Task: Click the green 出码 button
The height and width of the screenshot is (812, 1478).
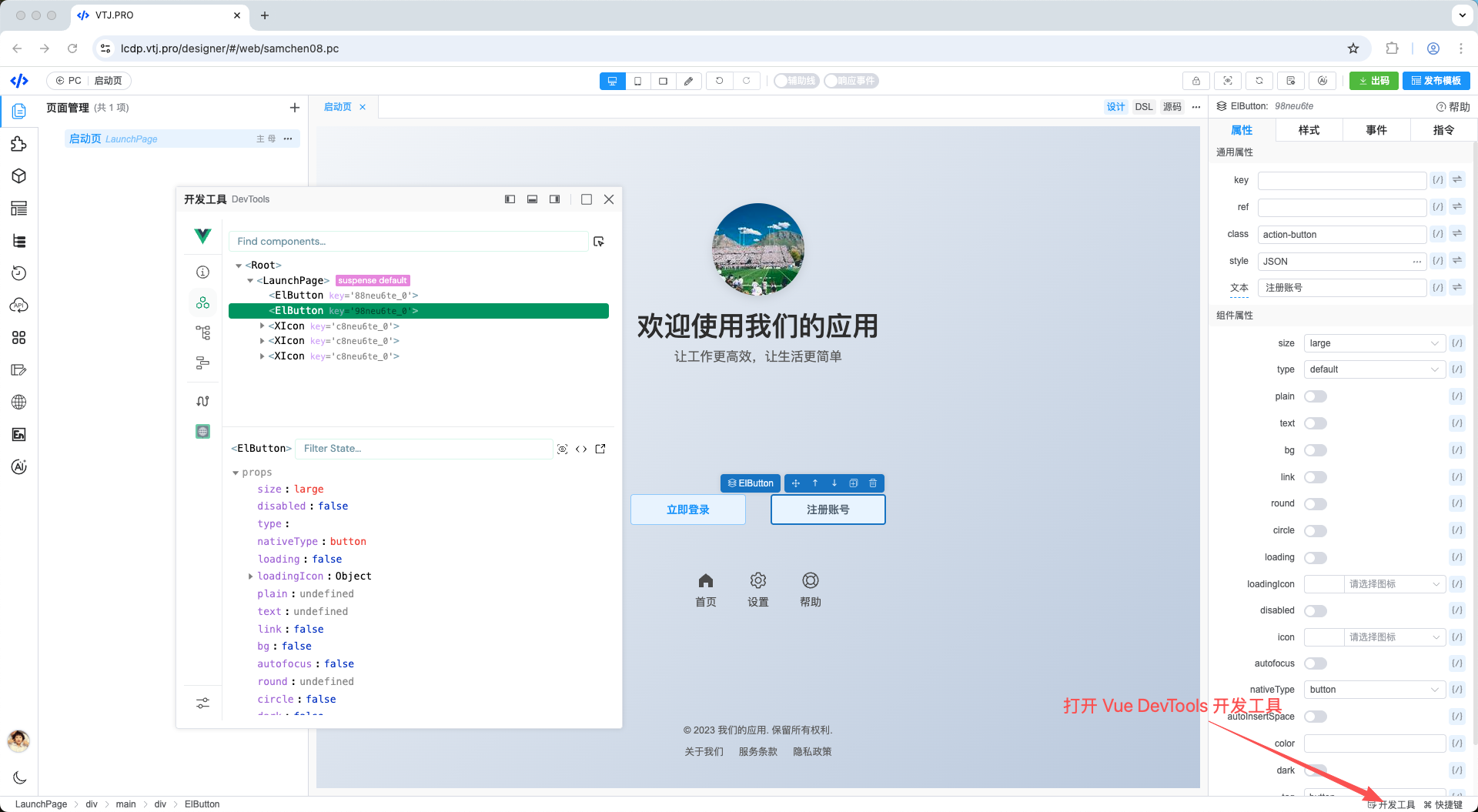Action: click(1374, 81)
